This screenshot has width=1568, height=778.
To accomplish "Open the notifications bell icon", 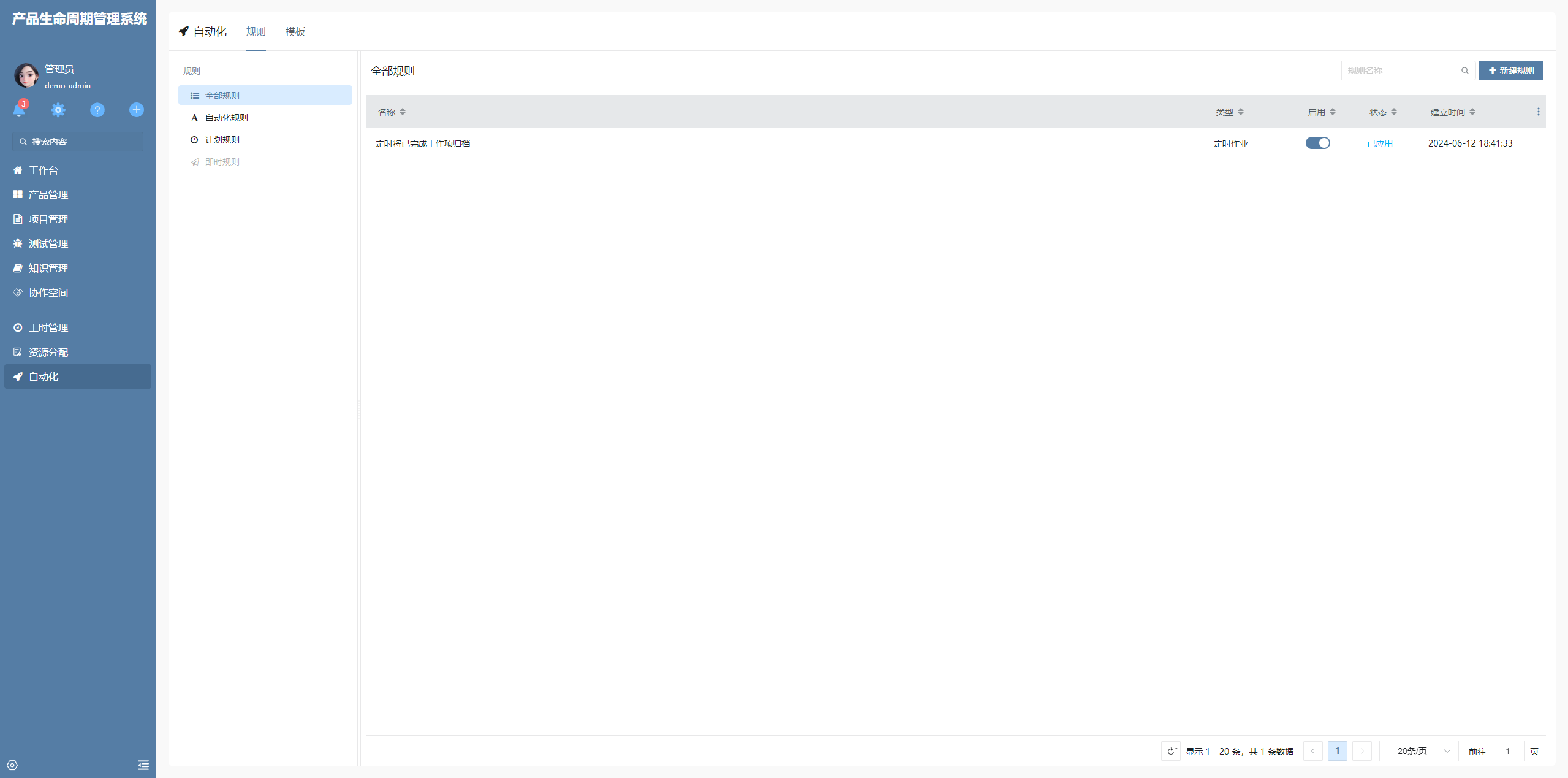I will point(19,110).
